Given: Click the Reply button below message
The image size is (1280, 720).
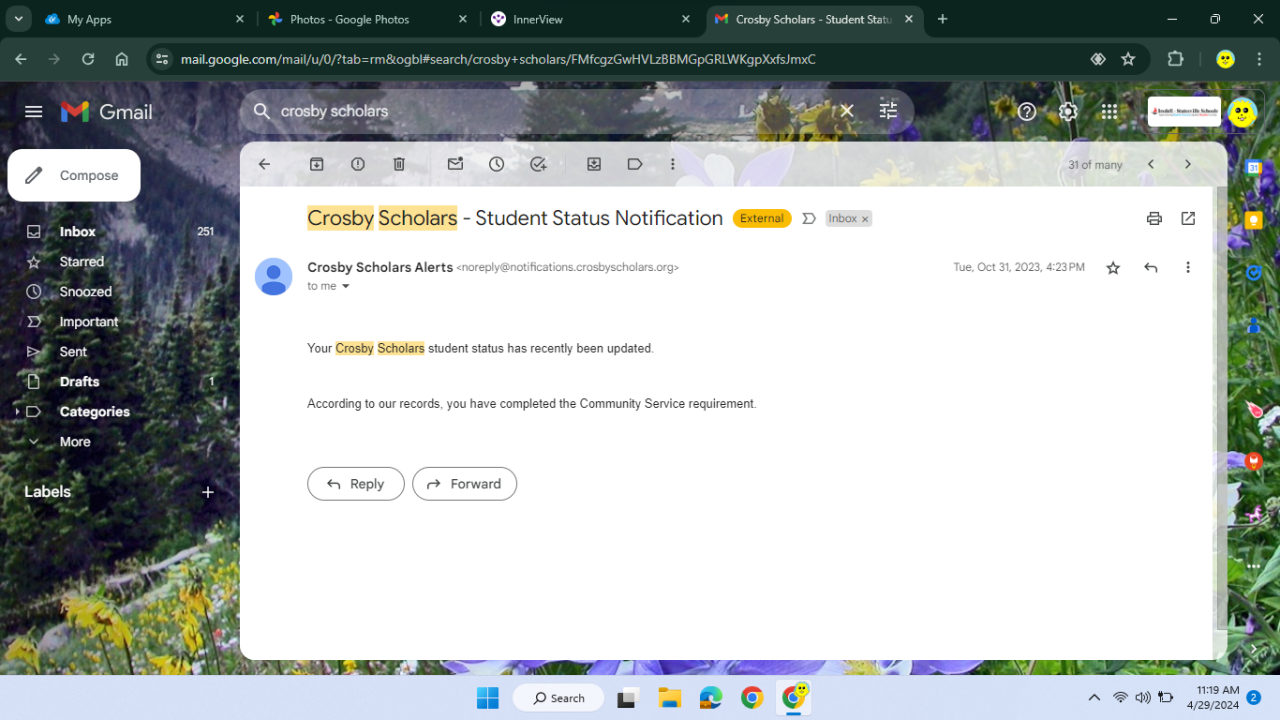Looking at the screenshot, I should point(356,484).
